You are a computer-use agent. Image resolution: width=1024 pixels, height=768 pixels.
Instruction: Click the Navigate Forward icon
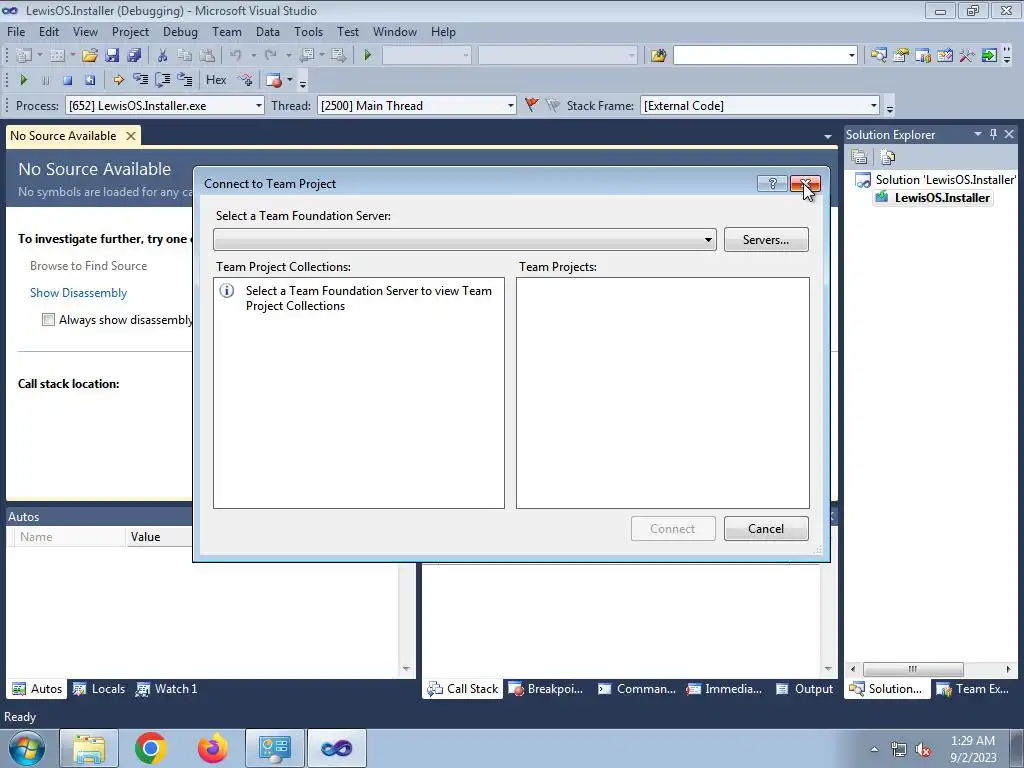(338, 56)
